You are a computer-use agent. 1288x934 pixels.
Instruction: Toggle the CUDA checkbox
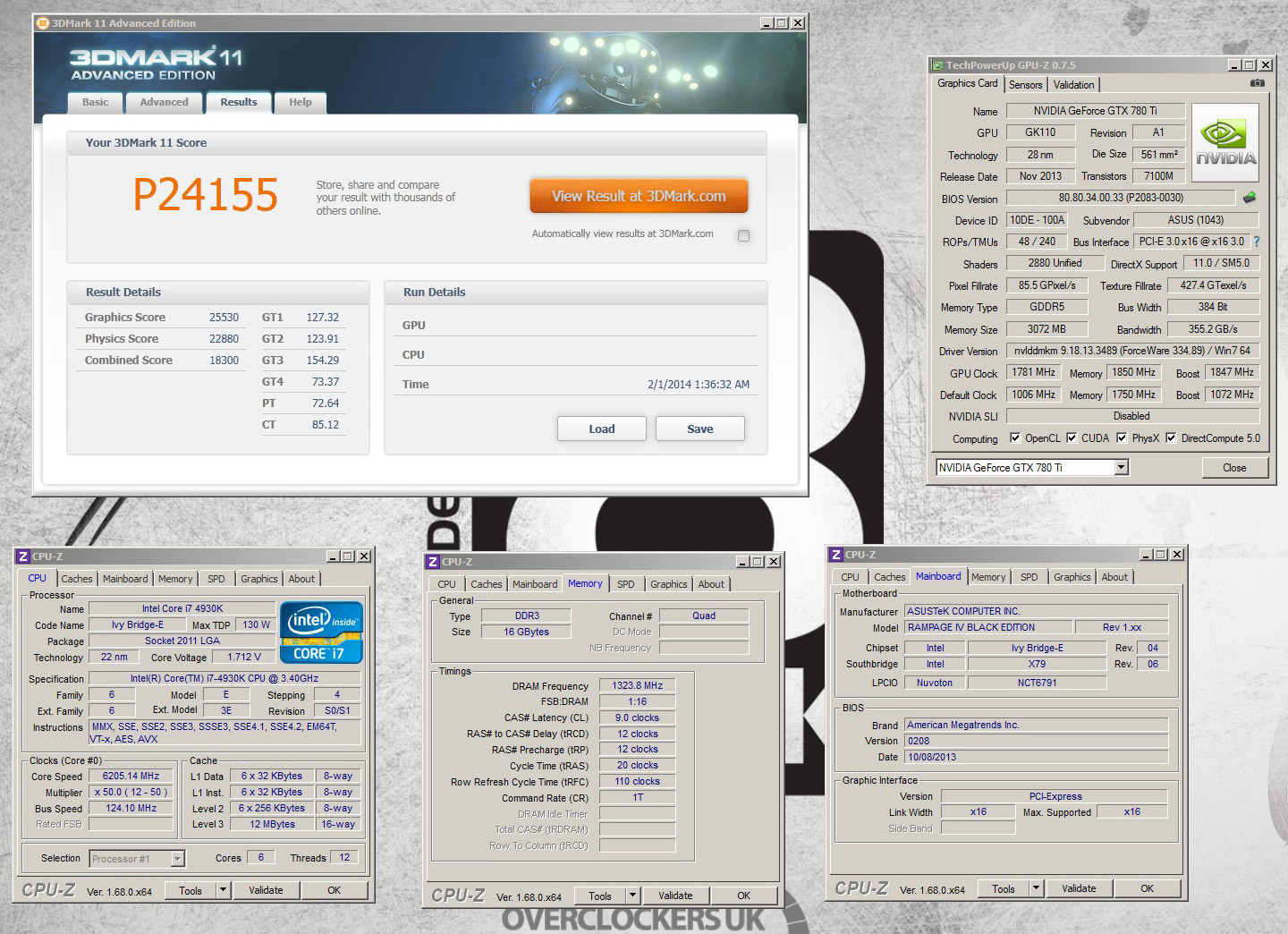point(1072,438)
